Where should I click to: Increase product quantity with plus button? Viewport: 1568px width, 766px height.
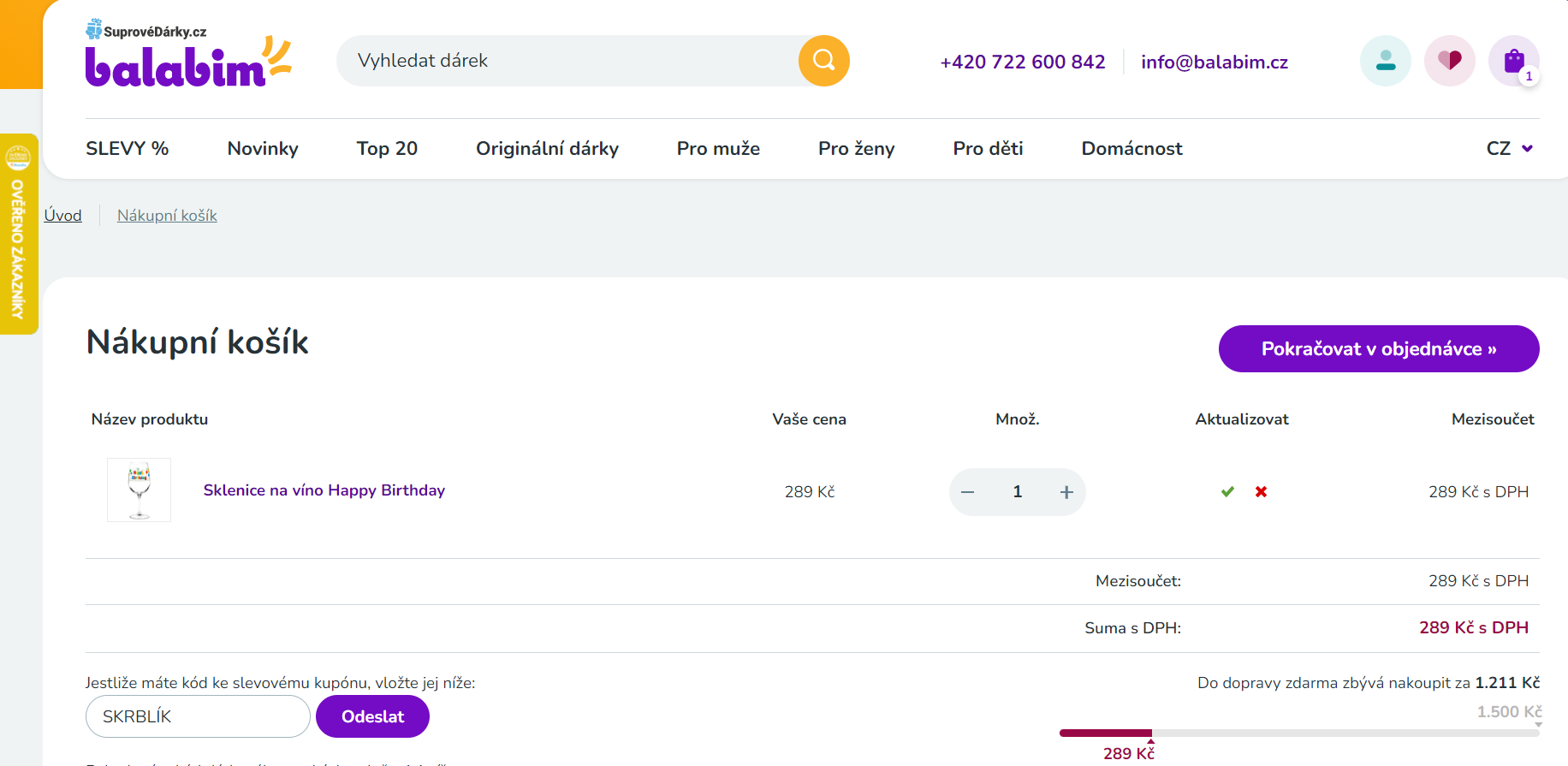pyautogui.click(x=1066, y=492)
